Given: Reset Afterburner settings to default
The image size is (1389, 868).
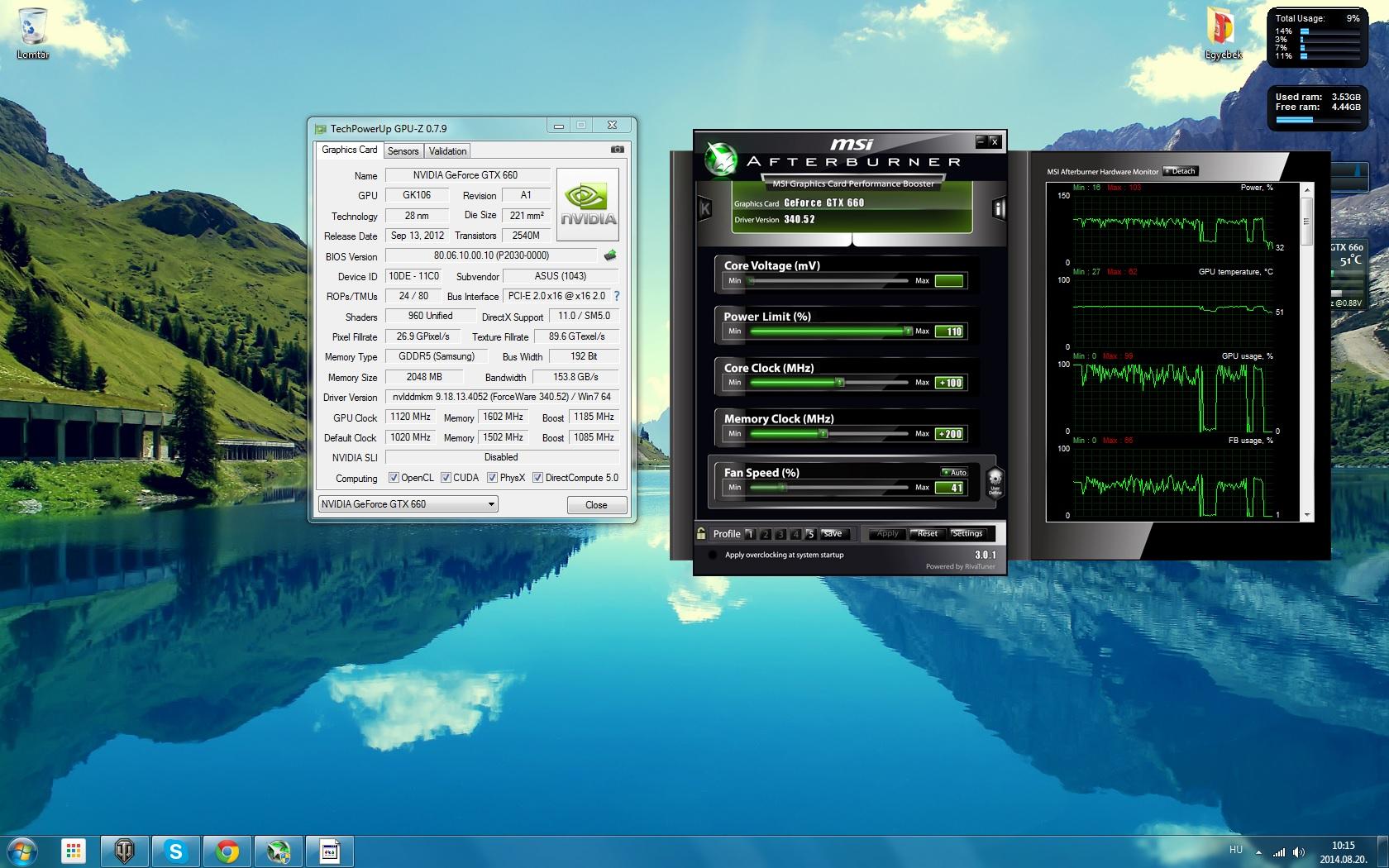Looking at the screenshot, I should click(x=928, y=534).
